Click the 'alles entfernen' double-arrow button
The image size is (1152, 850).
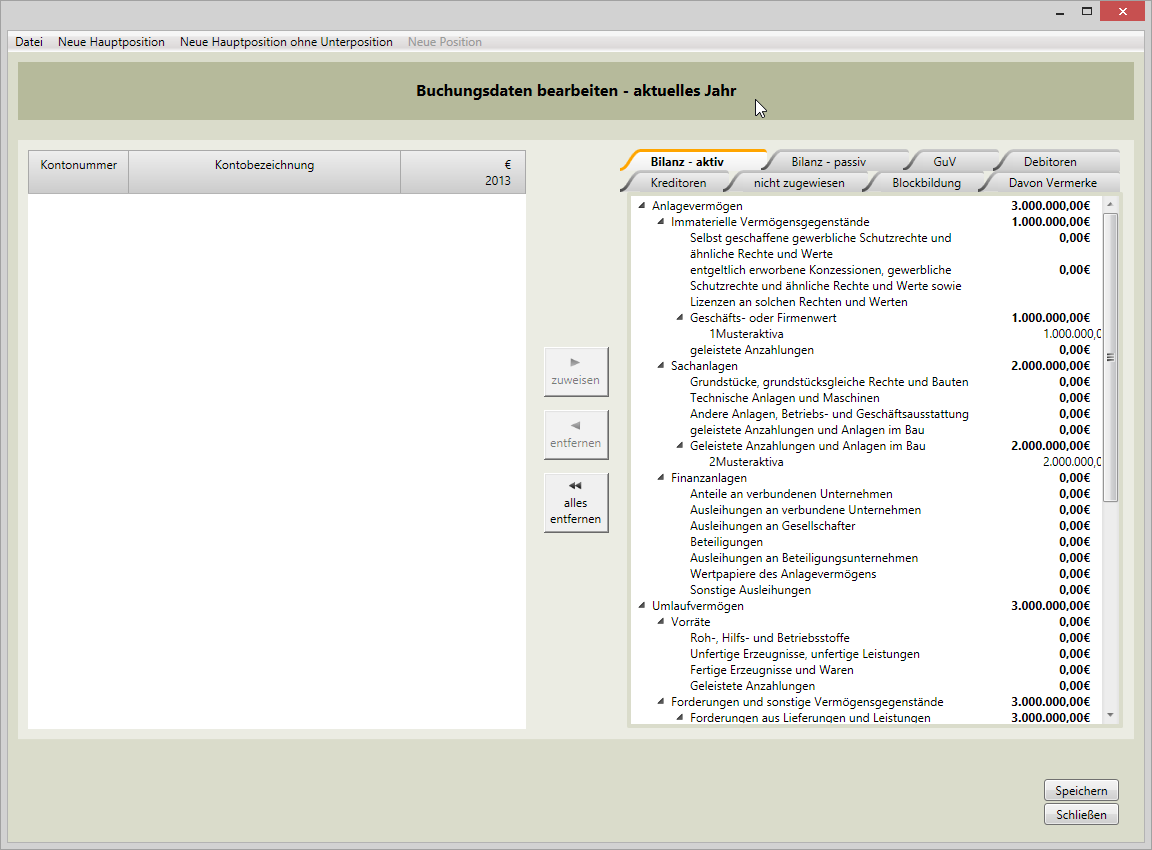[x=575, y=503]
